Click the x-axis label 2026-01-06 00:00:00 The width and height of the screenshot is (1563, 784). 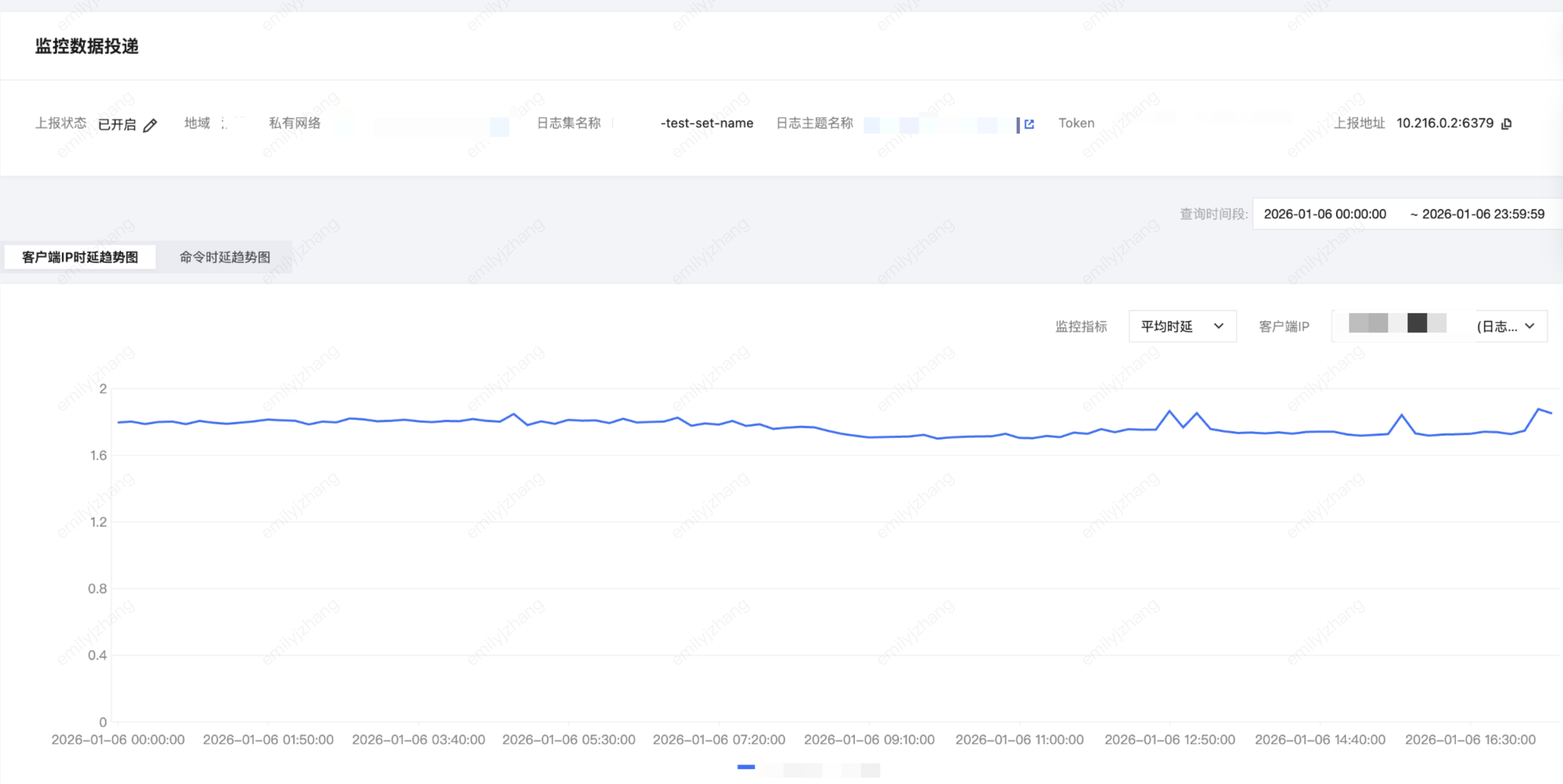coord(118,740)
